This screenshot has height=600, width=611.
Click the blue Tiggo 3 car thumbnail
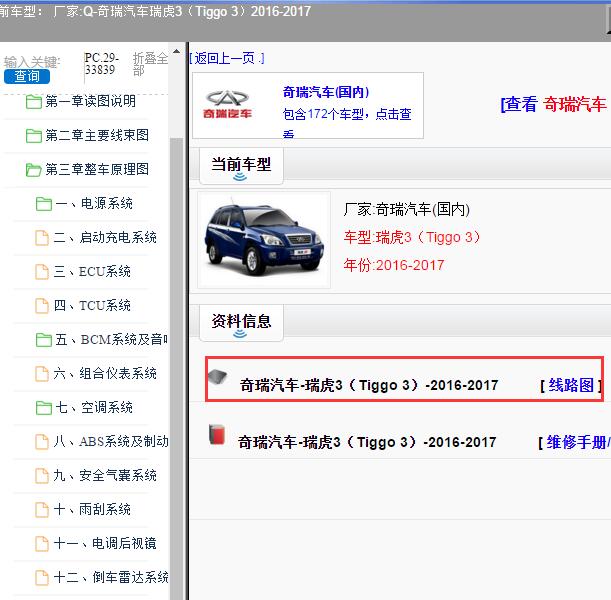(264, 240)
